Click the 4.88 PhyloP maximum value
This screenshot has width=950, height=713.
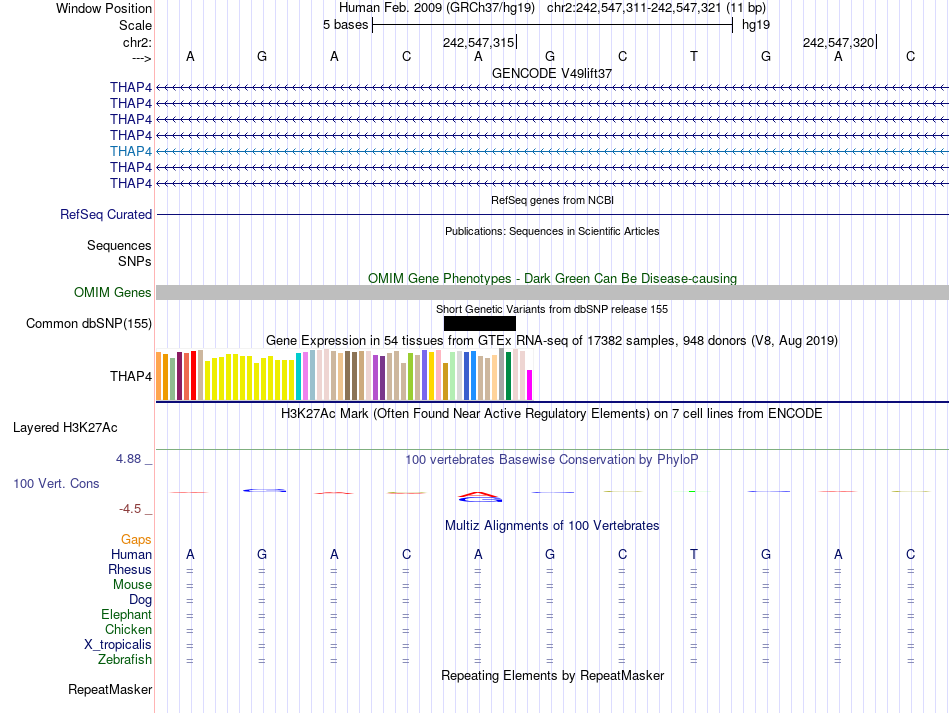(x=128, y=459)
